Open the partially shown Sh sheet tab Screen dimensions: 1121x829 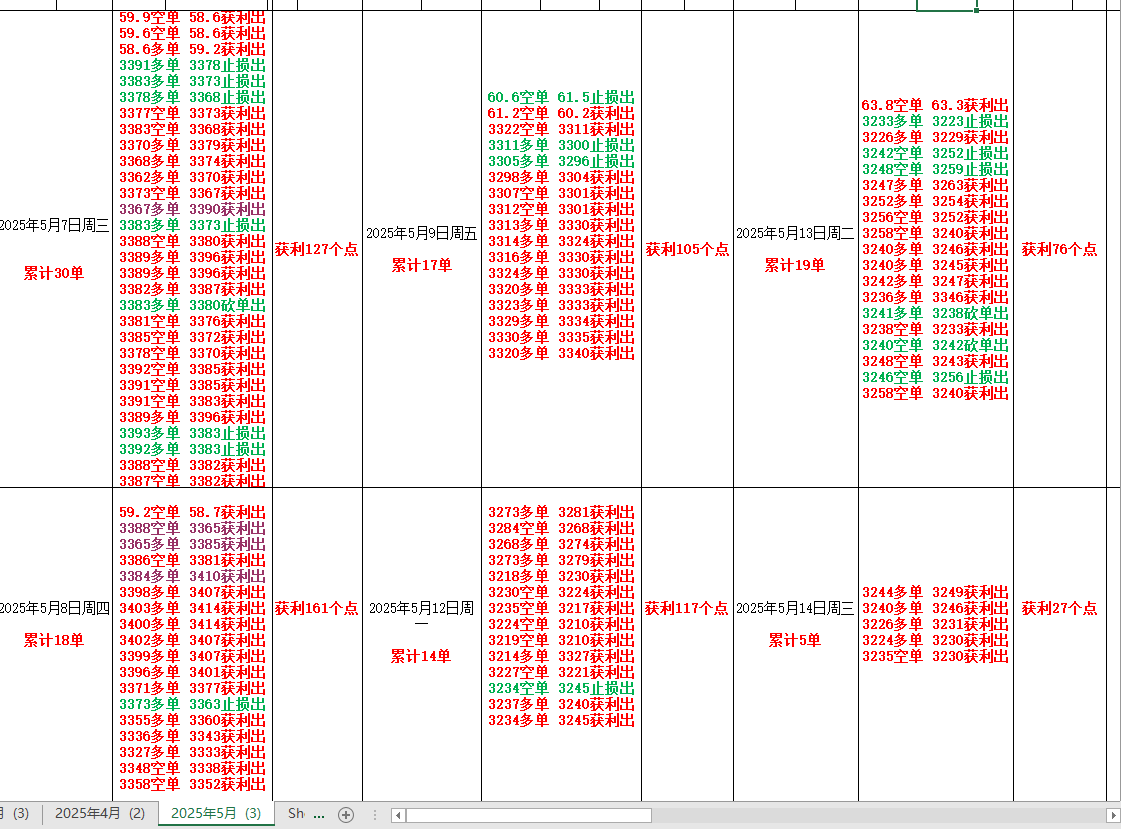click(295, 813)
